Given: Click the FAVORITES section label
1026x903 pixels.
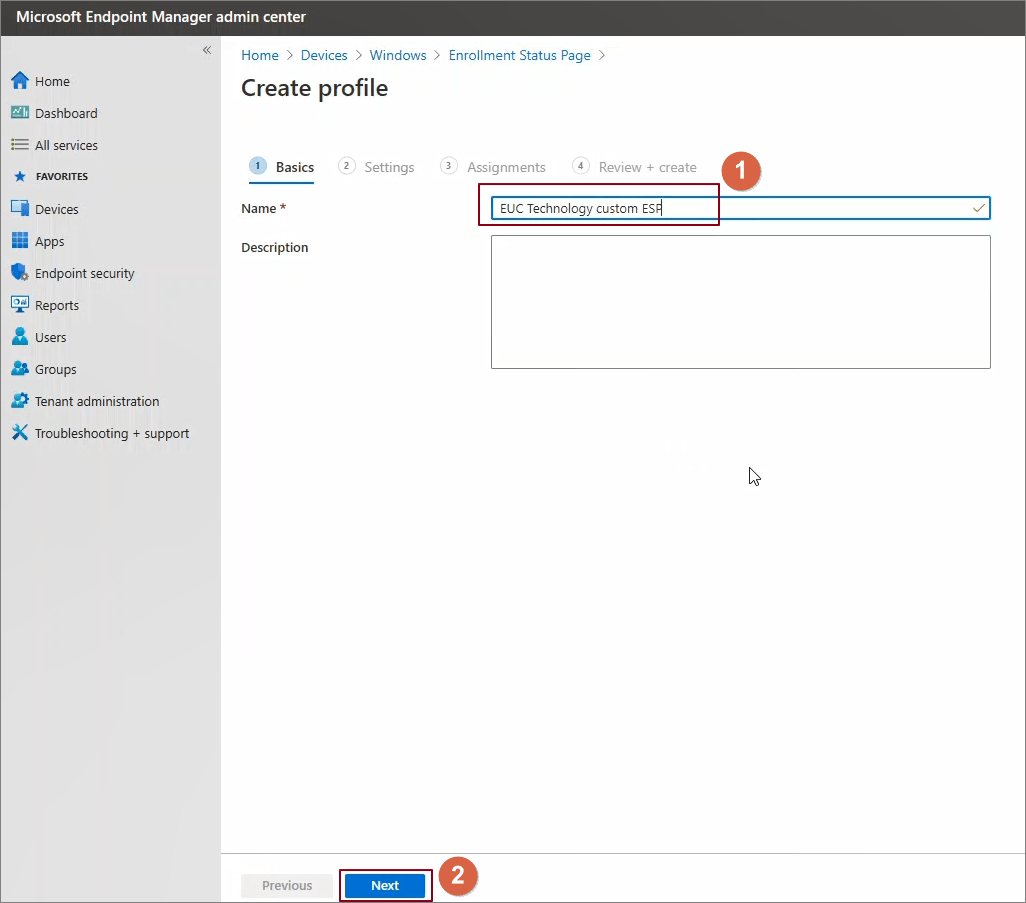Looking at the screenshot, I should (x=62, y=177).
